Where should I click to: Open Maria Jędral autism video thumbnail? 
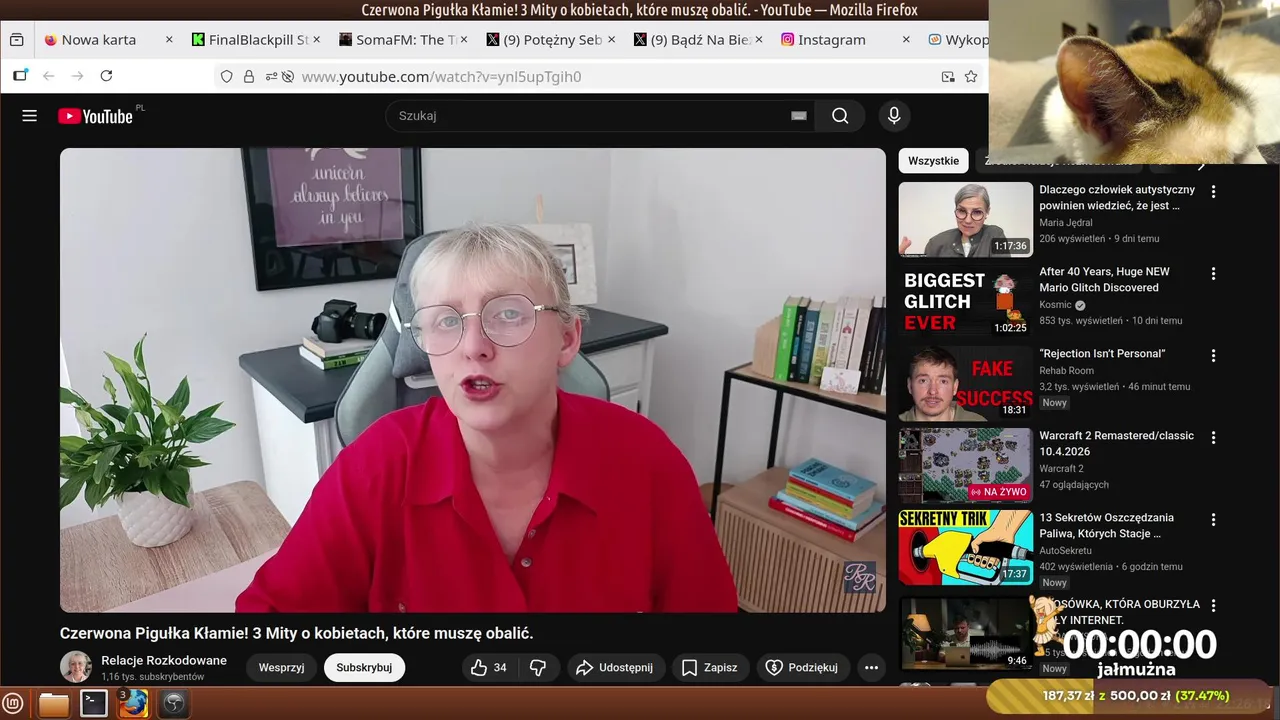(x=965, y=219)
